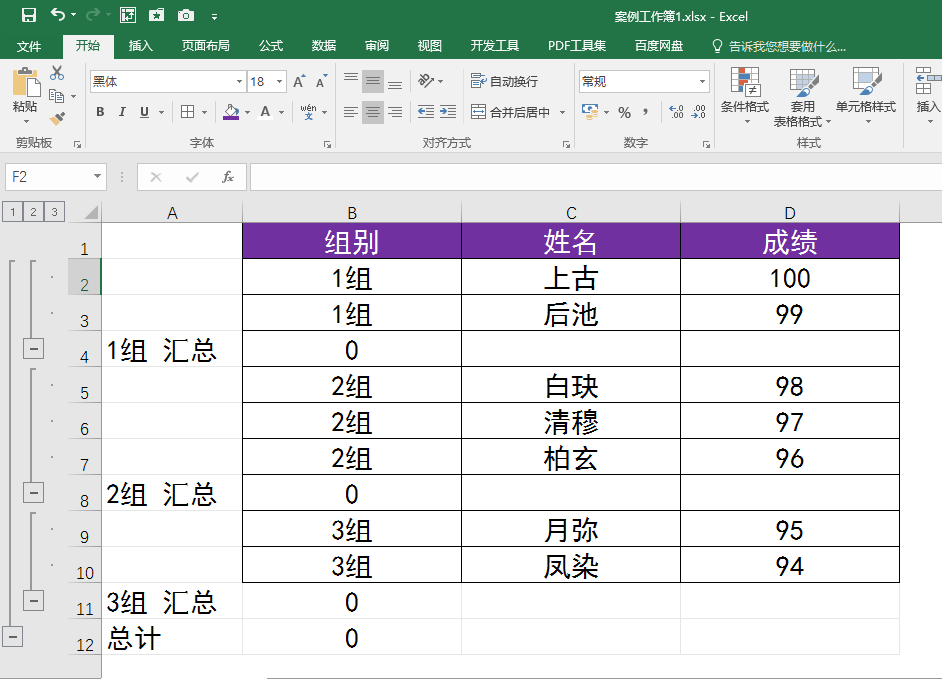Toggle align text right
This screenshot has width=942, height=679.
395,112
